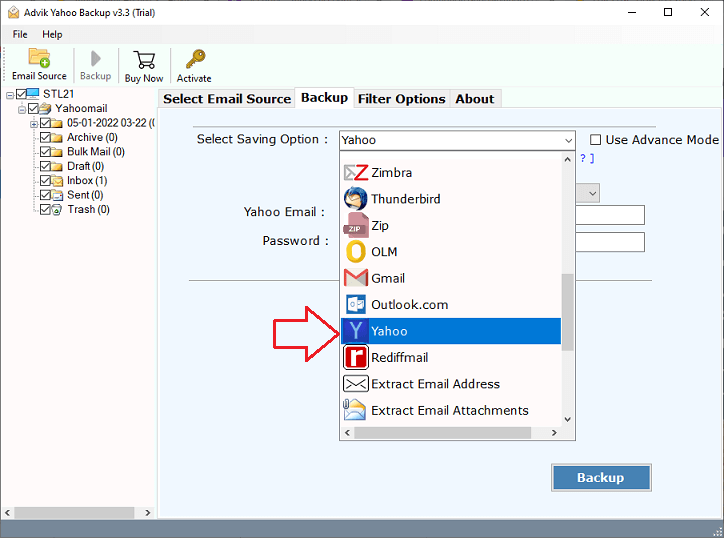The height and width of the screenshot is (538, 724).
Task: Click the Yahoo Email input field
Action: (x=610, y=215)
